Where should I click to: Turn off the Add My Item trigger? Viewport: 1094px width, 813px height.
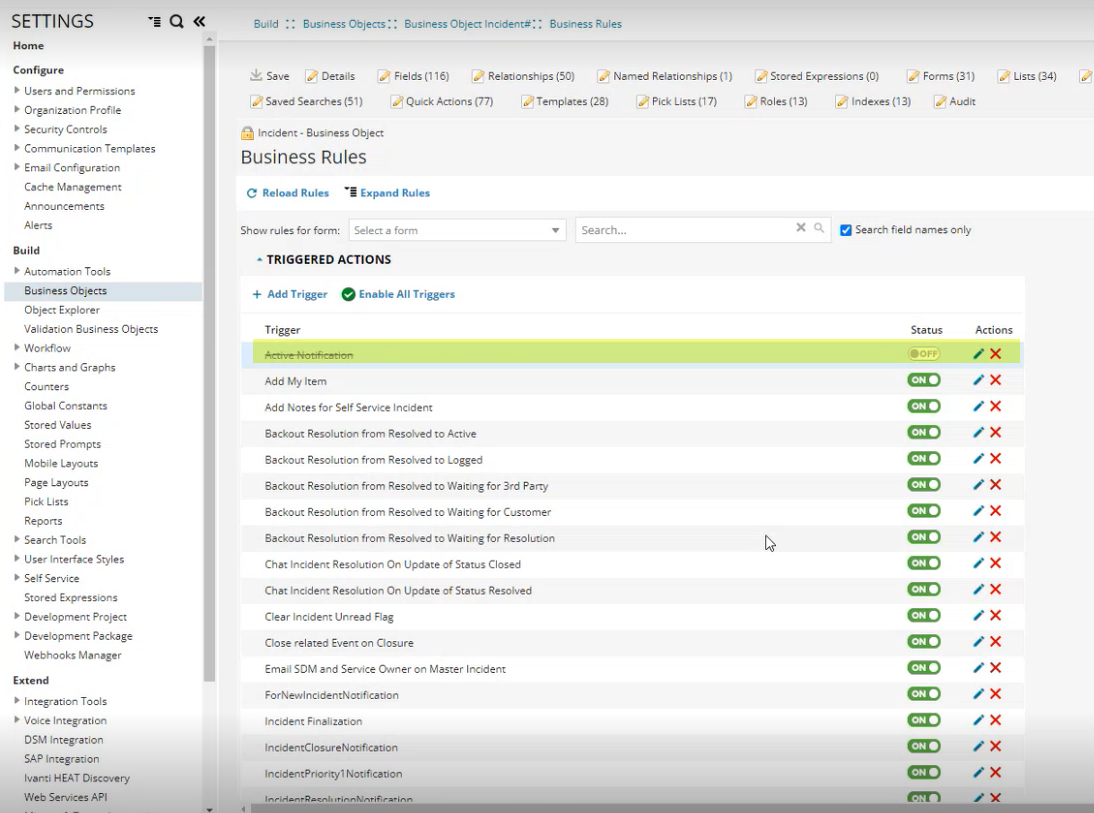[x=924, y=380]
